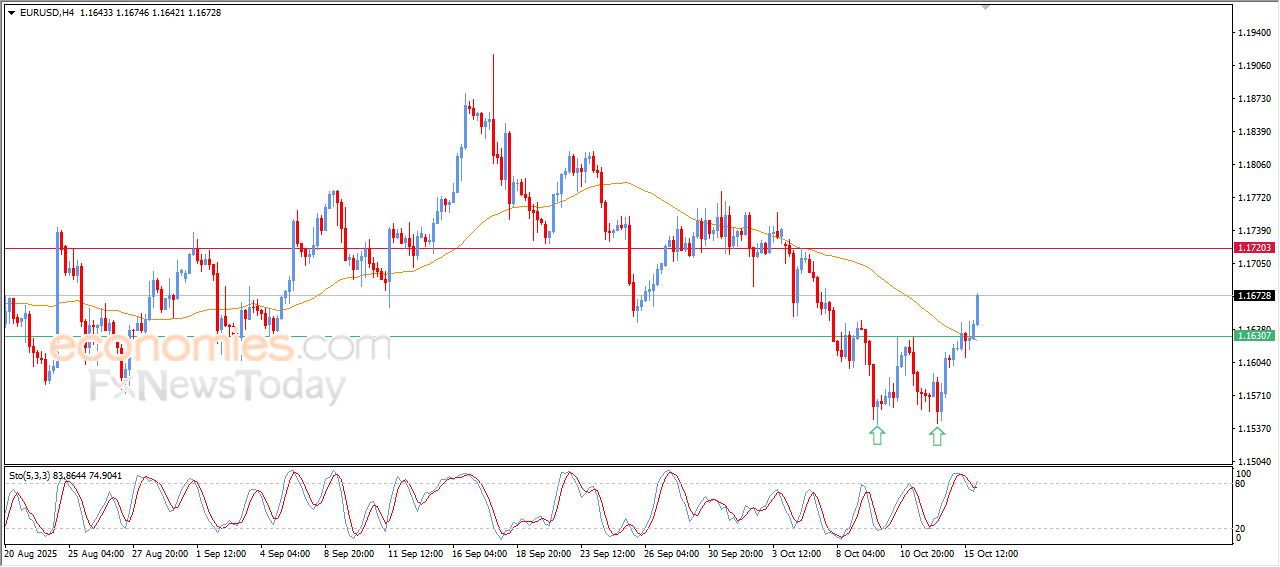Click the stochastic 20 level label
The image size is (1280, 567).
1243,528
